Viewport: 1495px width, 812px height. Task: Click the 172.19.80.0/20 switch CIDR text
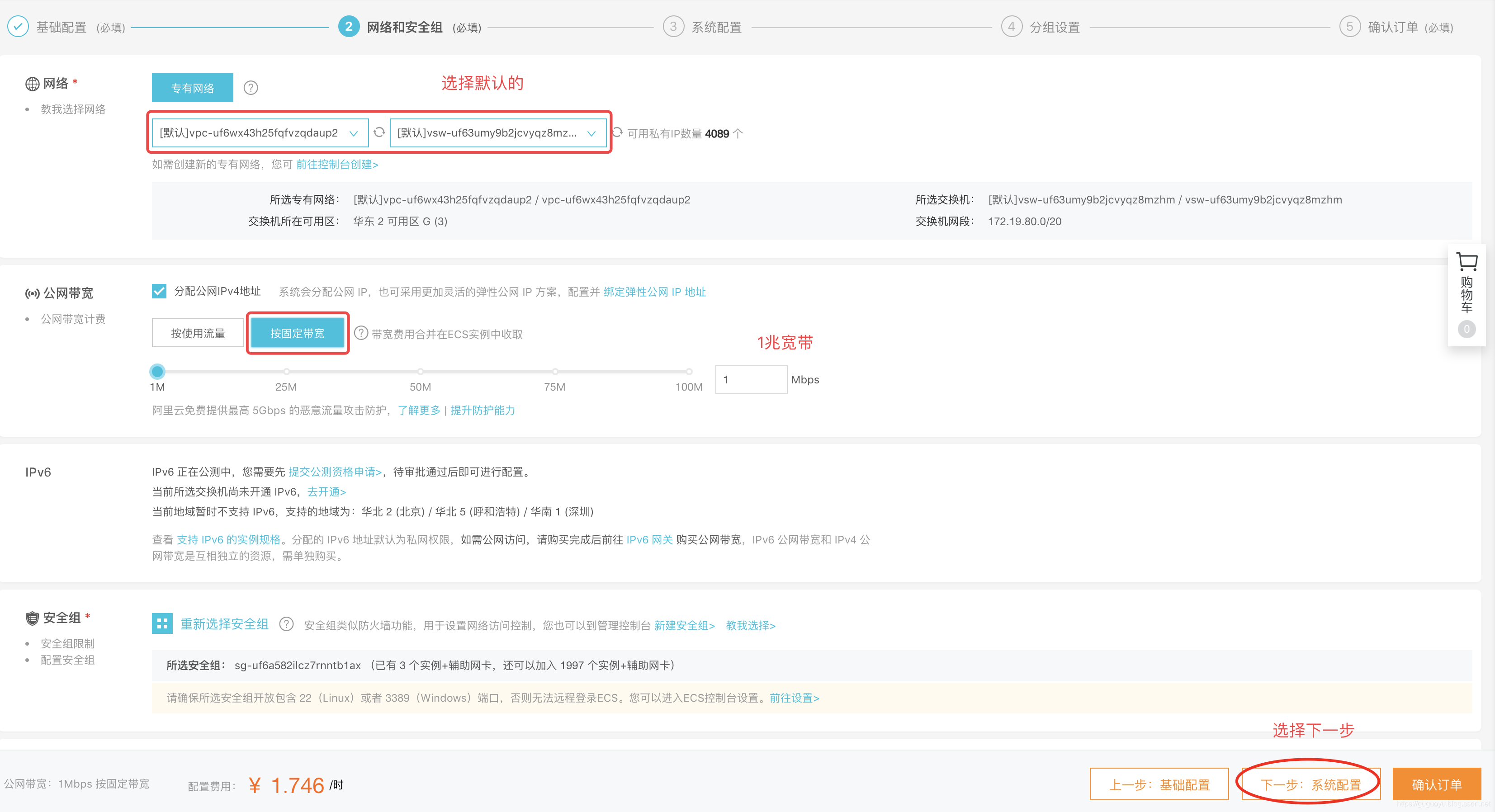tap(1024, 222)
